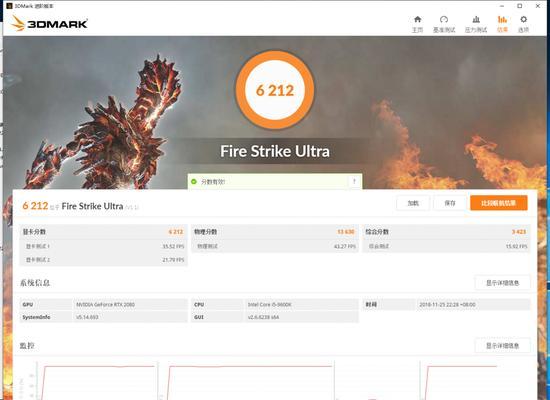Open the Benchmarks (基准测试) gauge icon
The image size is (550, 400).
coord(444,24)
